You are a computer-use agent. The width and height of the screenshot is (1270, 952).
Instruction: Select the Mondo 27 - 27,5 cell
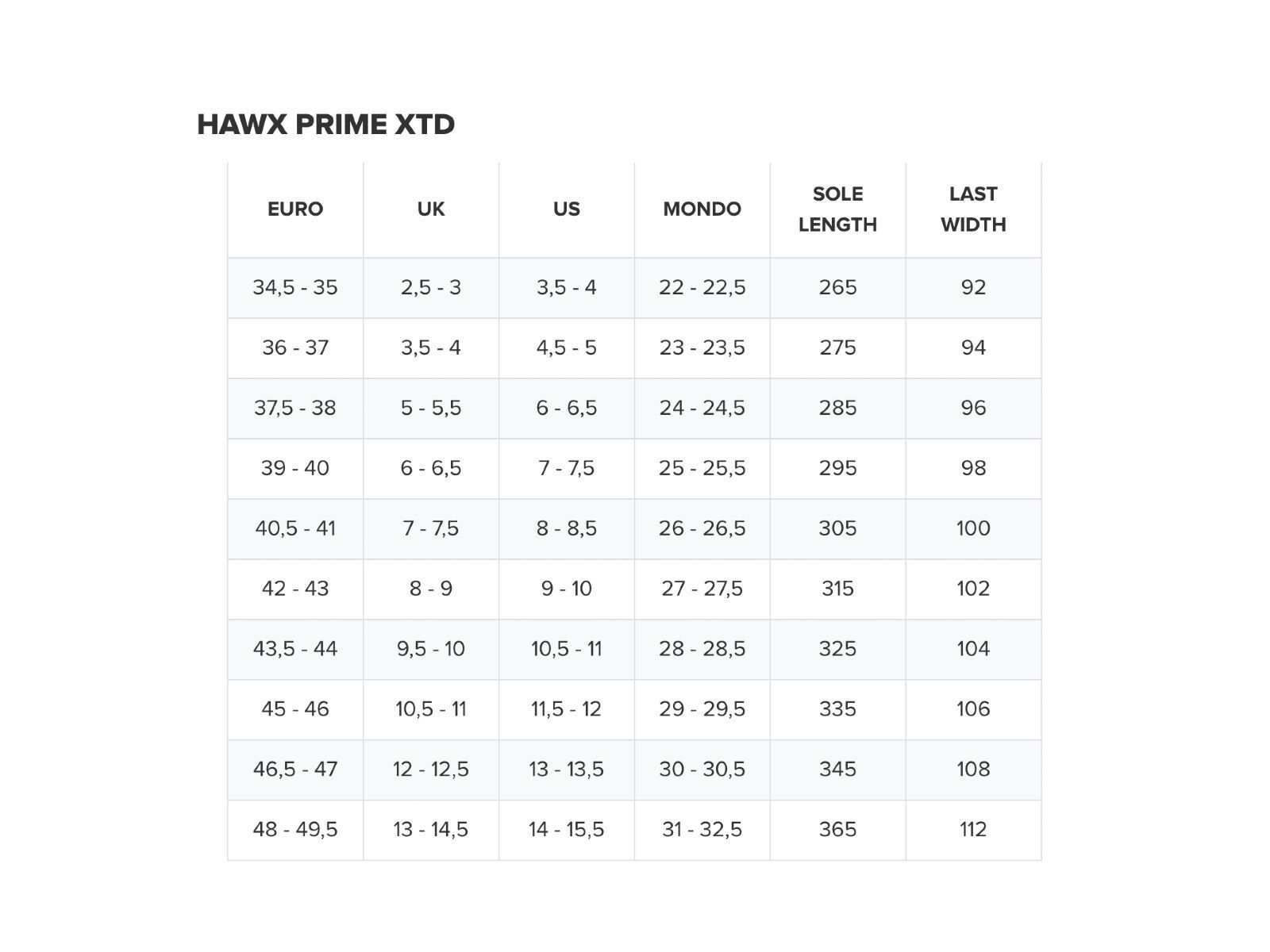702,589
